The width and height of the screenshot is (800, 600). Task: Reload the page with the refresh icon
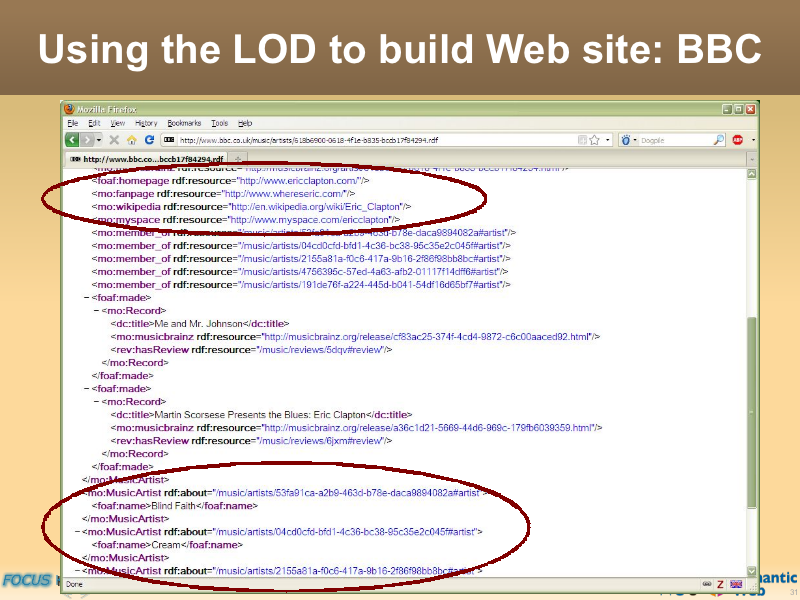pyautogui.click(x=149, y=140)
